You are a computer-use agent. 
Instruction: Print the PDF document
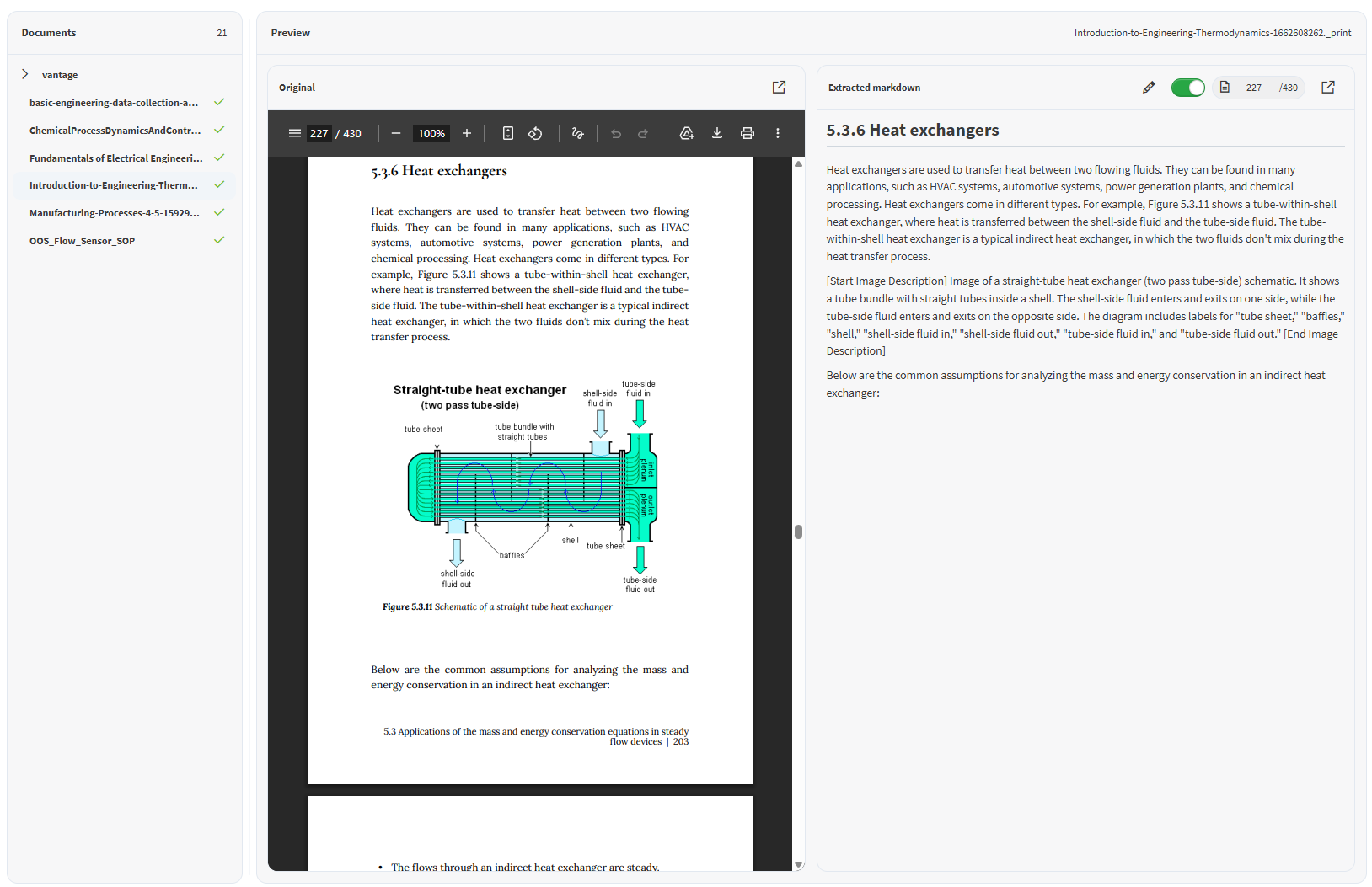(x=748, y=133)
